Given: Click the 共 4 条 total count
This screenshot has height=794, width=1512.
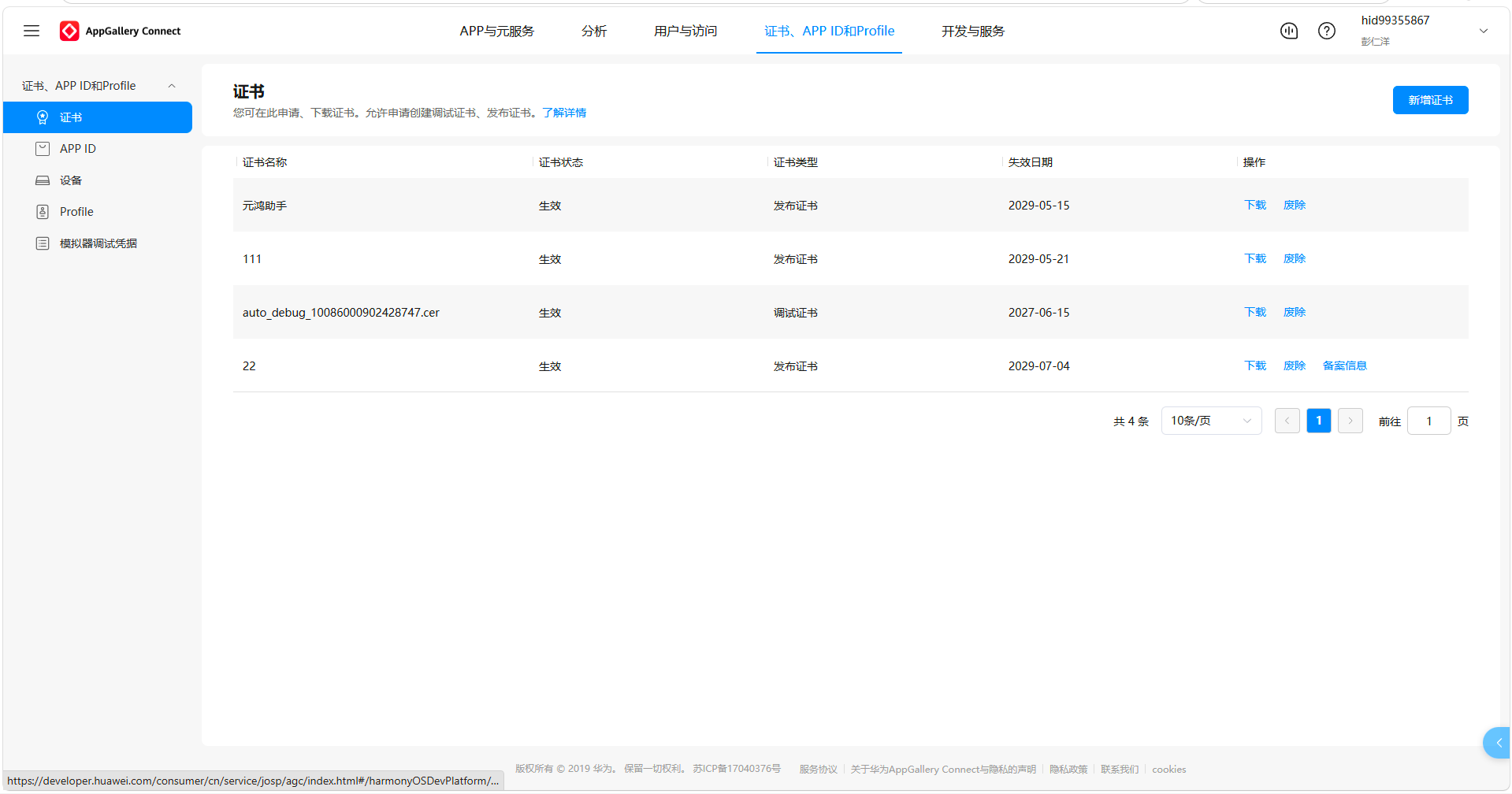Looking at the screenshot, I should click(x=1131, y=421).
